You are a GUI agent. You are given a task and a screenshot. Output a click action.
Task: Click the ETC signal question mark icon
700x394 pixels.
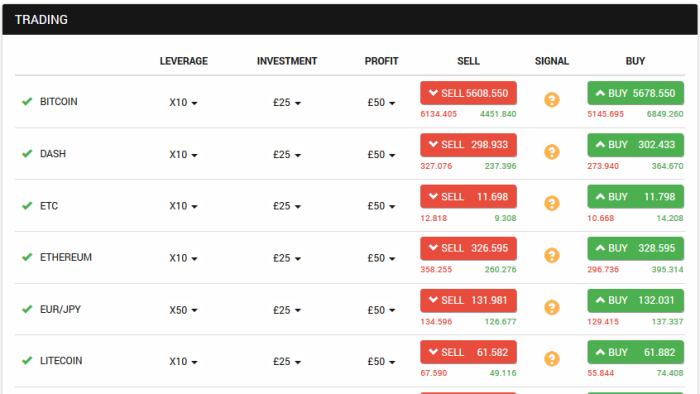(x=552, y=203)
